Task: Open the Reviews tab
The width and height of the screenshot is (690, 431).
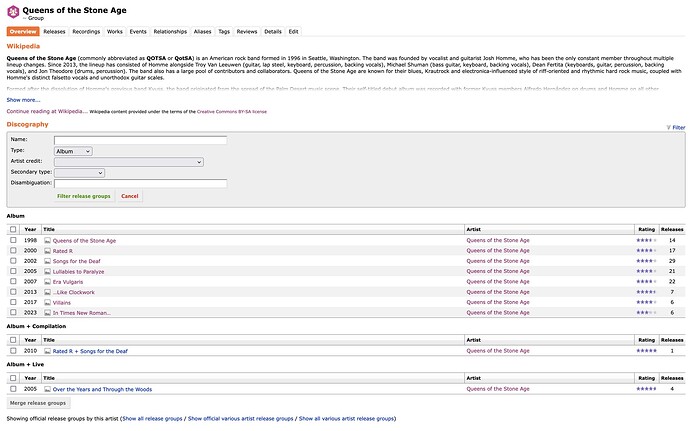Action: (x=247, y=32)
